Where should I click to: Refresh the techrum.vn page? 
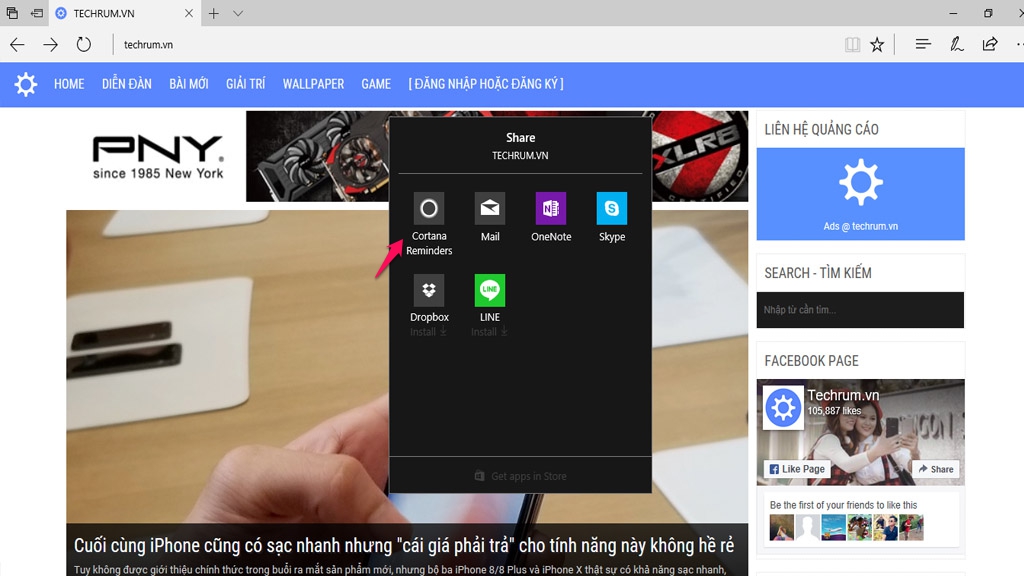84,44
